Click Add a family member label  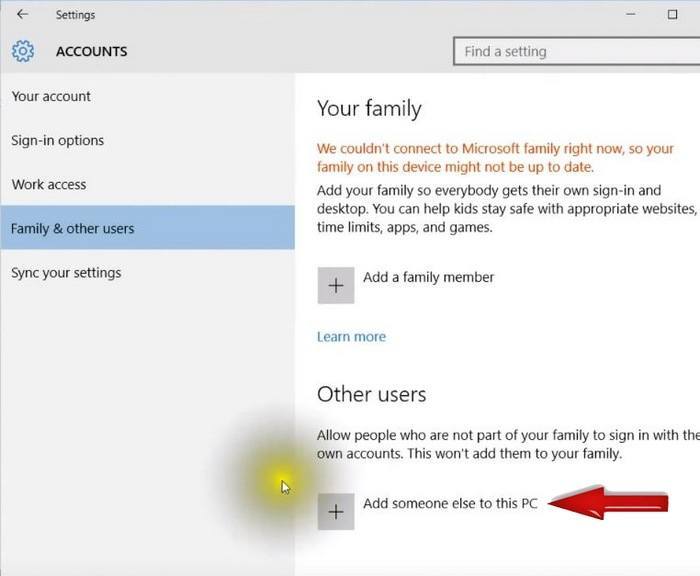(x=429, y=277)
